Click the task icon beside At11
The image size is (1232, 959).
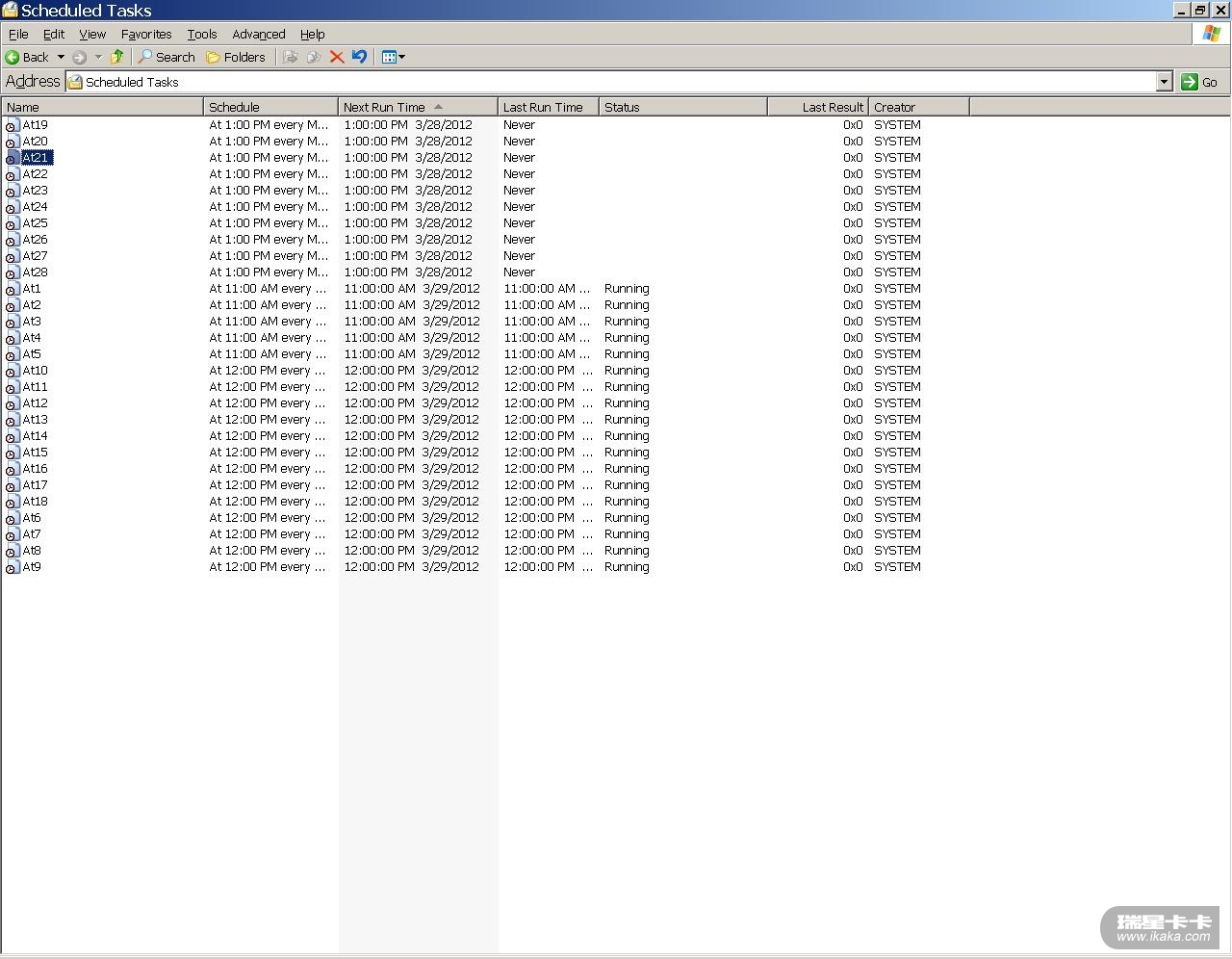tap(13, 387)
